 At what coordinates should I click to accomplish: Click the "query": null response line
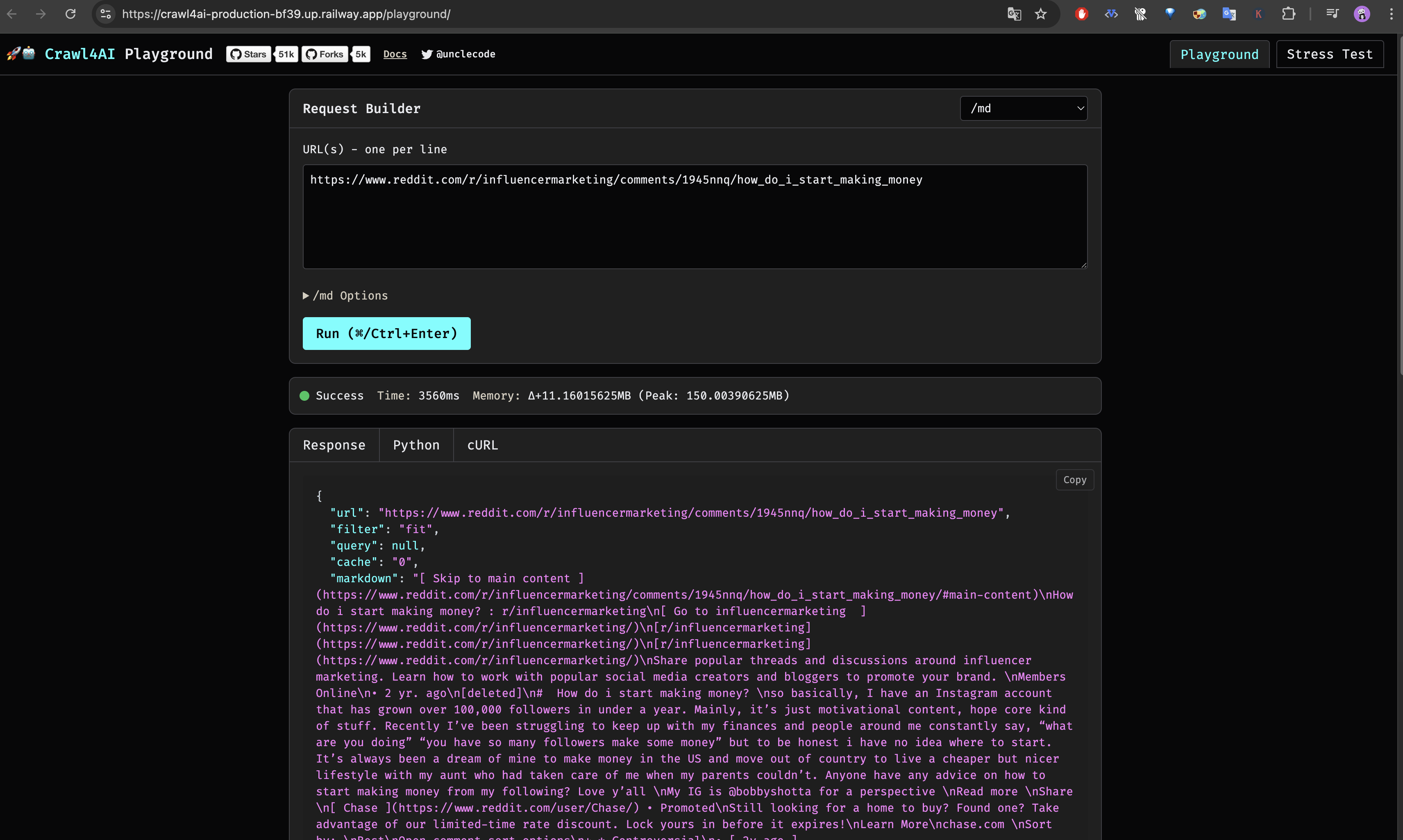tap(377, 545)
